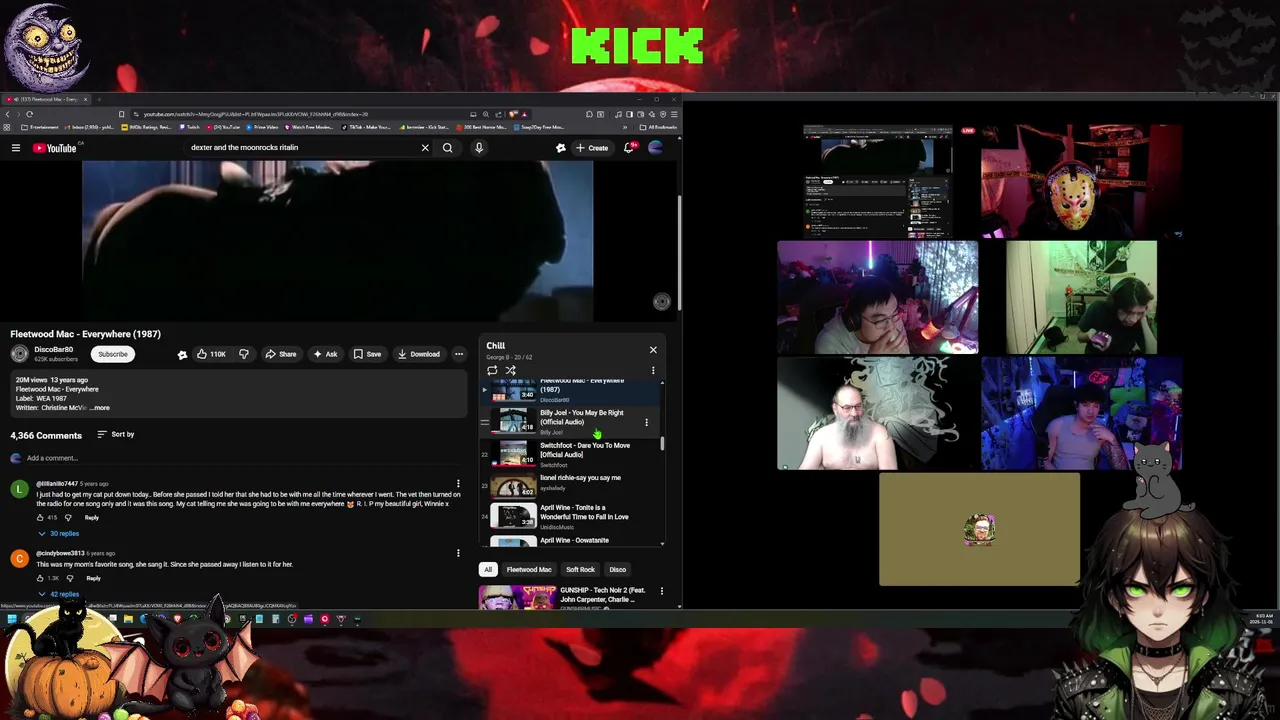The width and height of the screenshot is (1280, 720).
Task: Like the comment by @cindybowe3813
Action: [41, 578]
